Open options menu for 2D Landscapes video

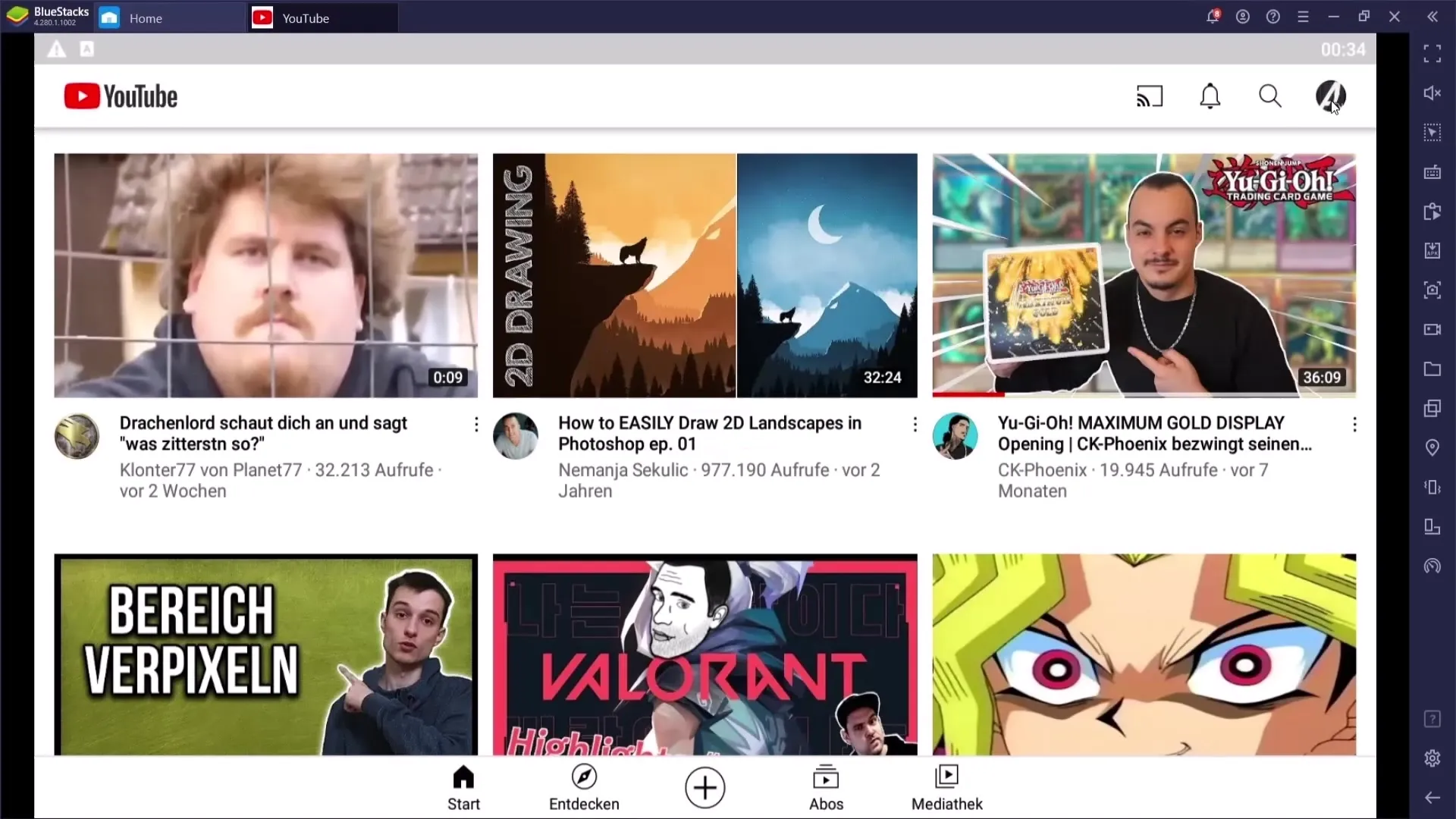click(x=915, y=425)
